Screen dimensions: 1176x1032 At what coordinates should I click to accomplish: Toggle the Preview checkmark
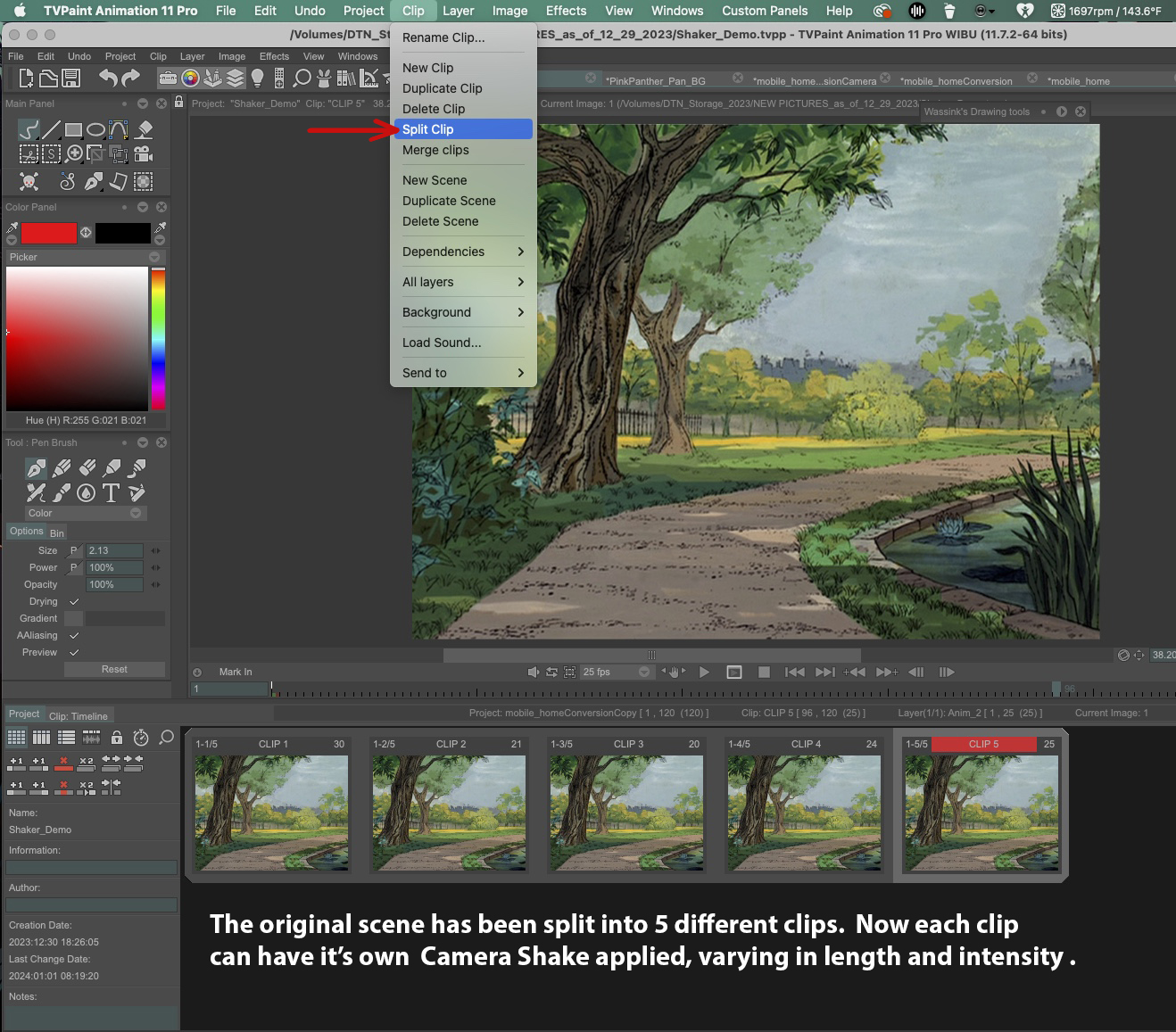click(74, 653)
